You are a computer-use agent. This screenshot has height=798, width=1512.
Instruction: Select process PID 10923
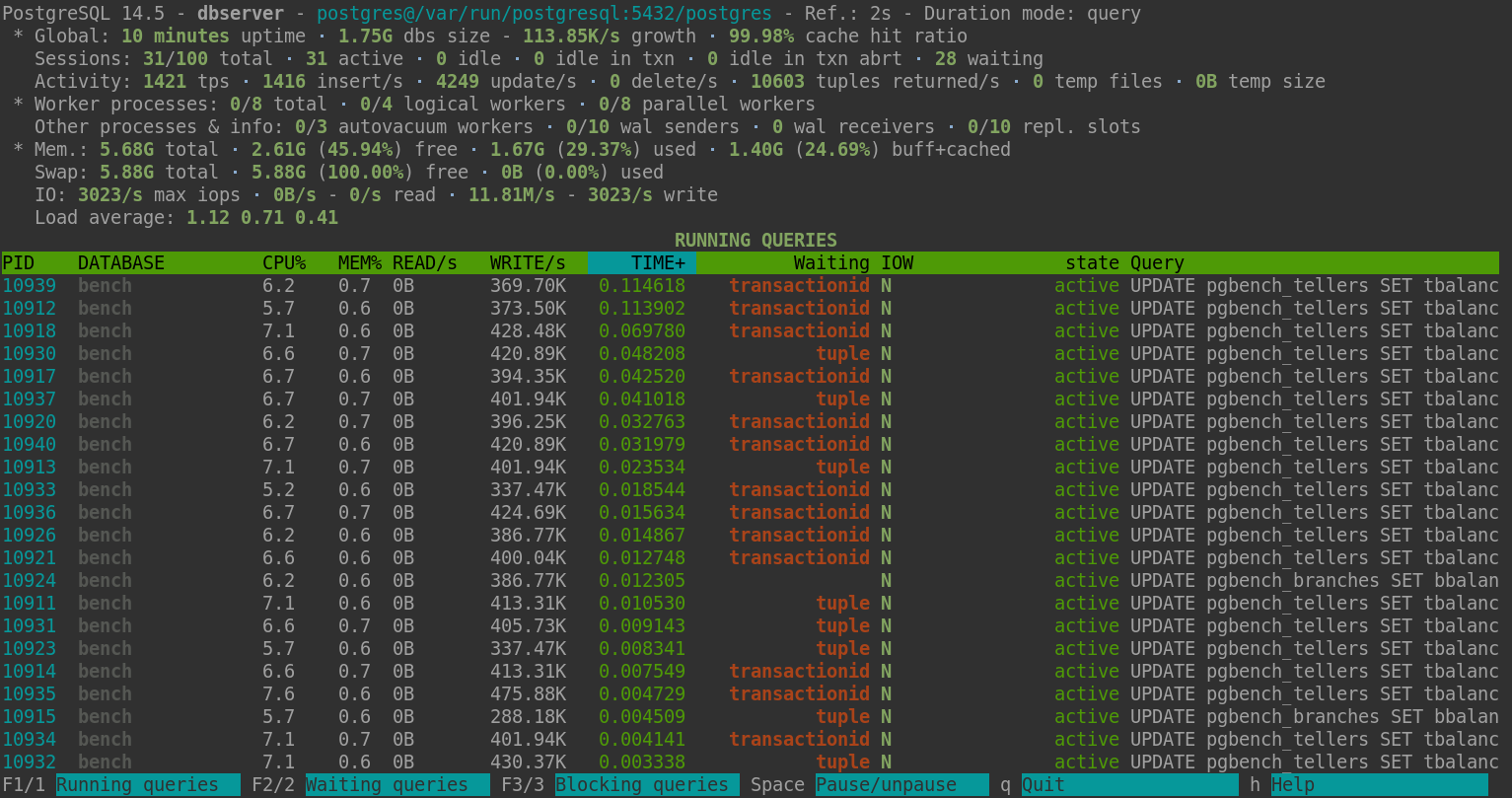pyautogui.click(x=29, y=649)
